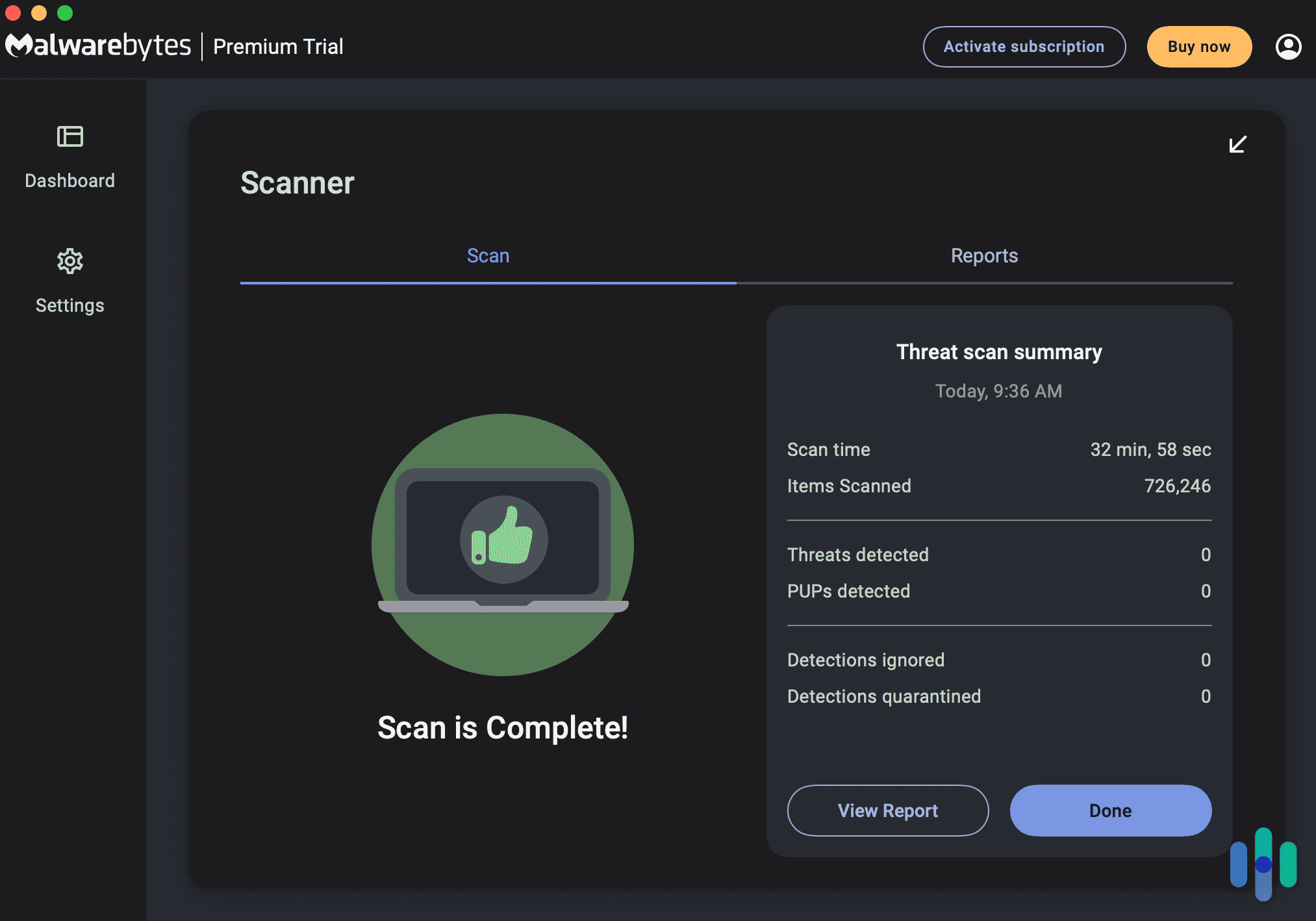Click the Settings gear sidebar icon
1316x921 pixels.
pyautogui.click(x=69, y=260)
